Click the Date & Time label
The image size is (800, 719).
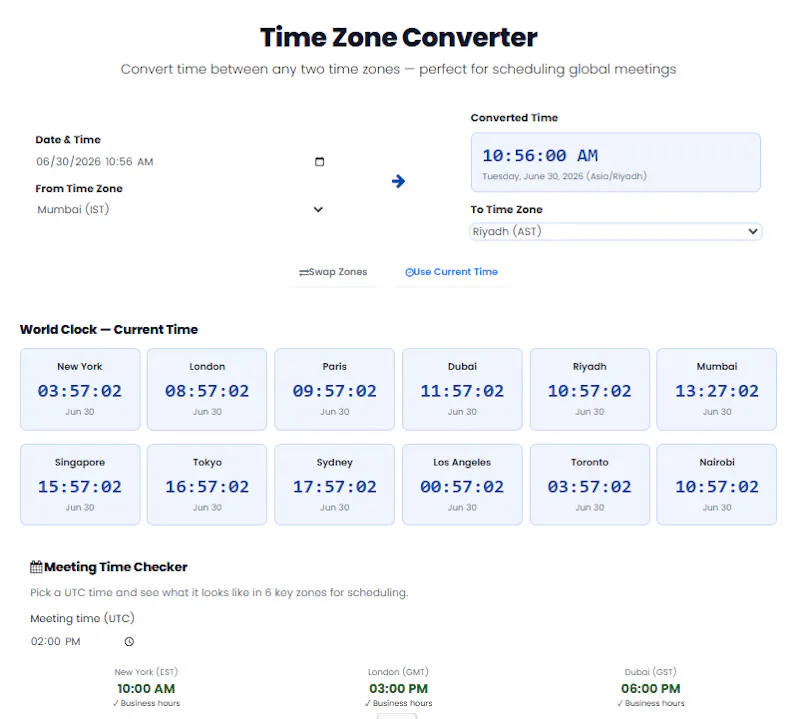pyautogui.click(x=68, y=140)
